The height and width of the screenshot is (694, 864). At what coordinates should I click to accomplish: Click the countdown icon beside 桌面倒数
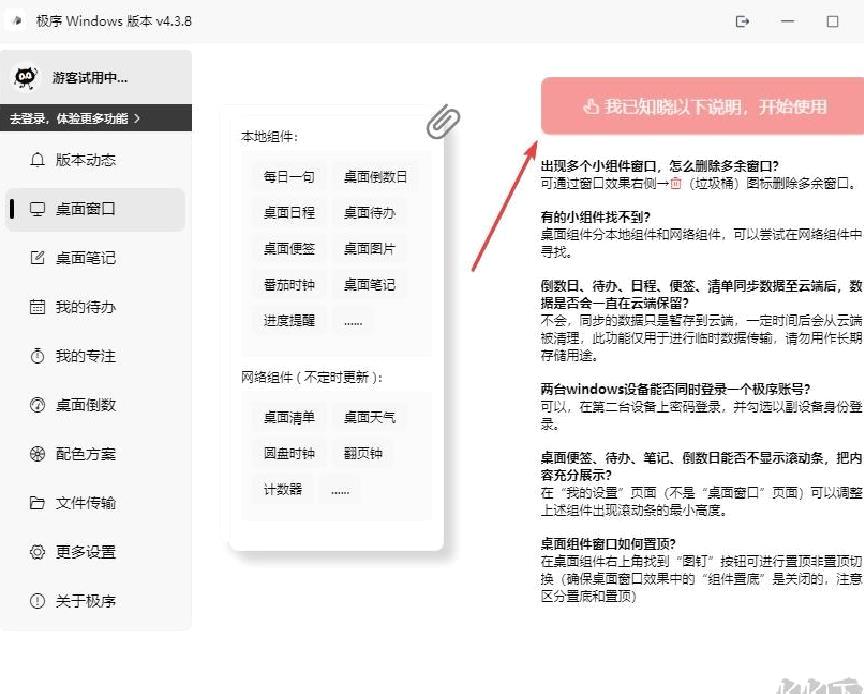click(x=37, y=405)
